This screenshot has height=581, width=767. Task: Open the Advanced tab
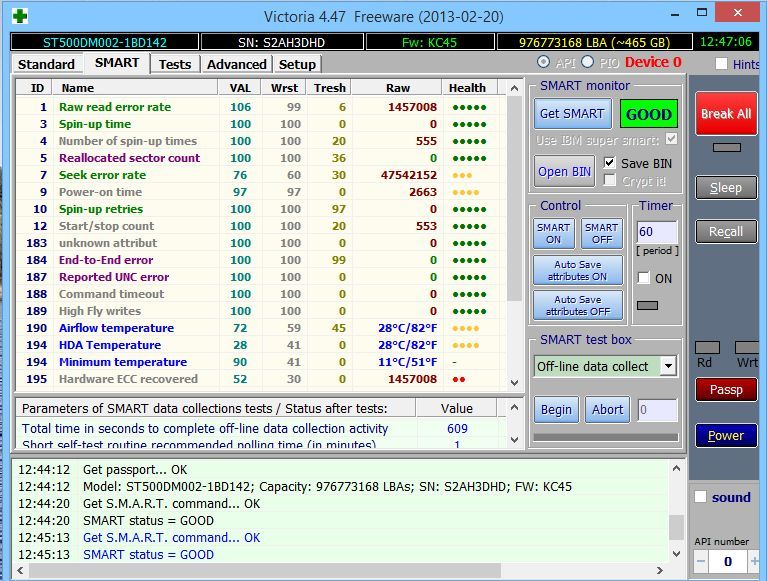tap(236, 64)
